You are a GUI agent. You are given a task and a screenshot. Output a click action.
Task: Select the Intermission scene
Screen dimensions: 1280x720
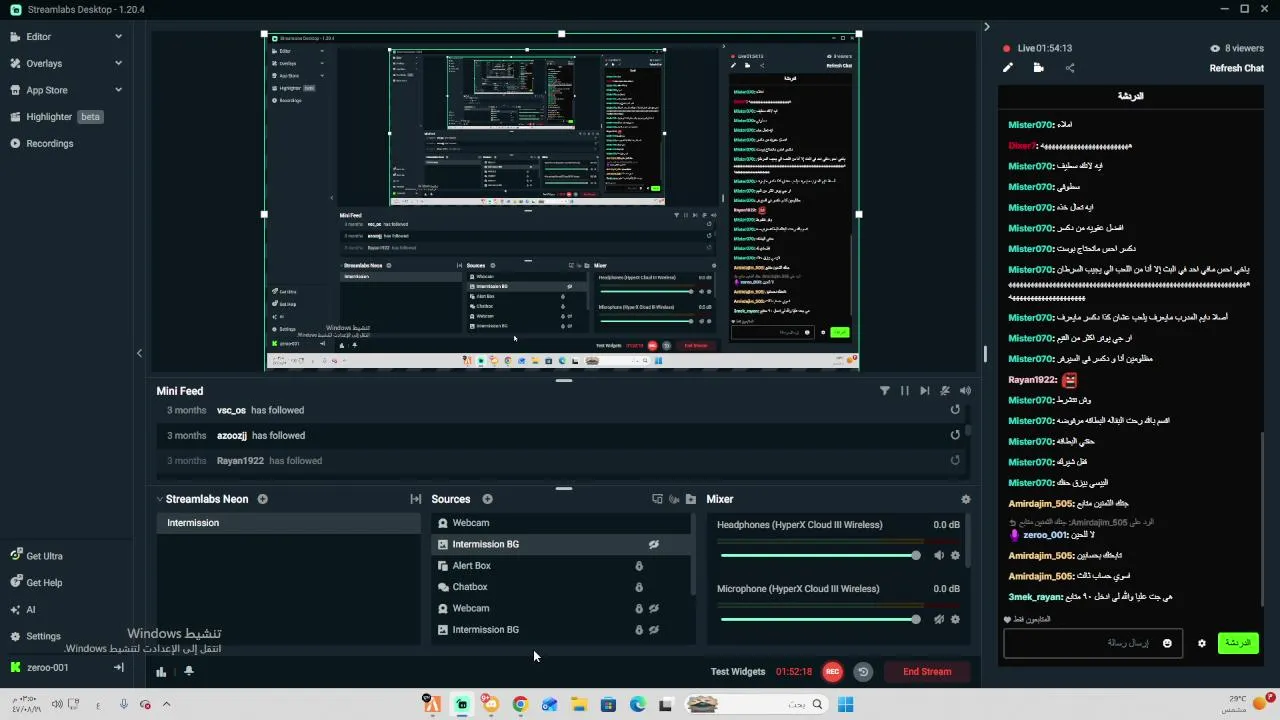tap(288, 523)
